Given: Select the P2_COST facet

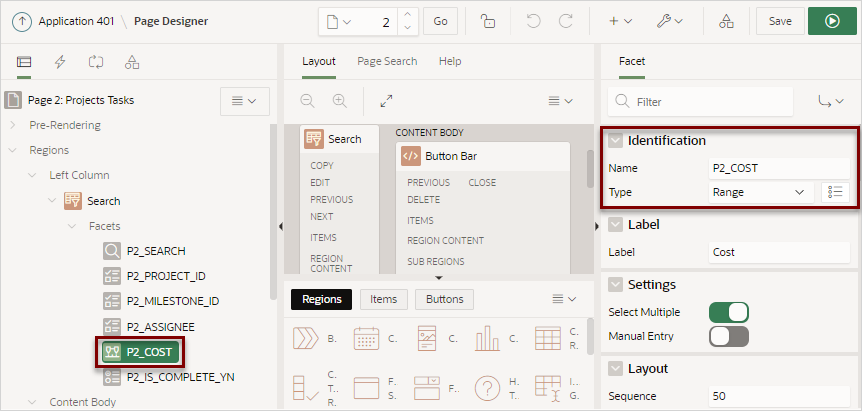Looking at the screenshot, I should [140, 352].
